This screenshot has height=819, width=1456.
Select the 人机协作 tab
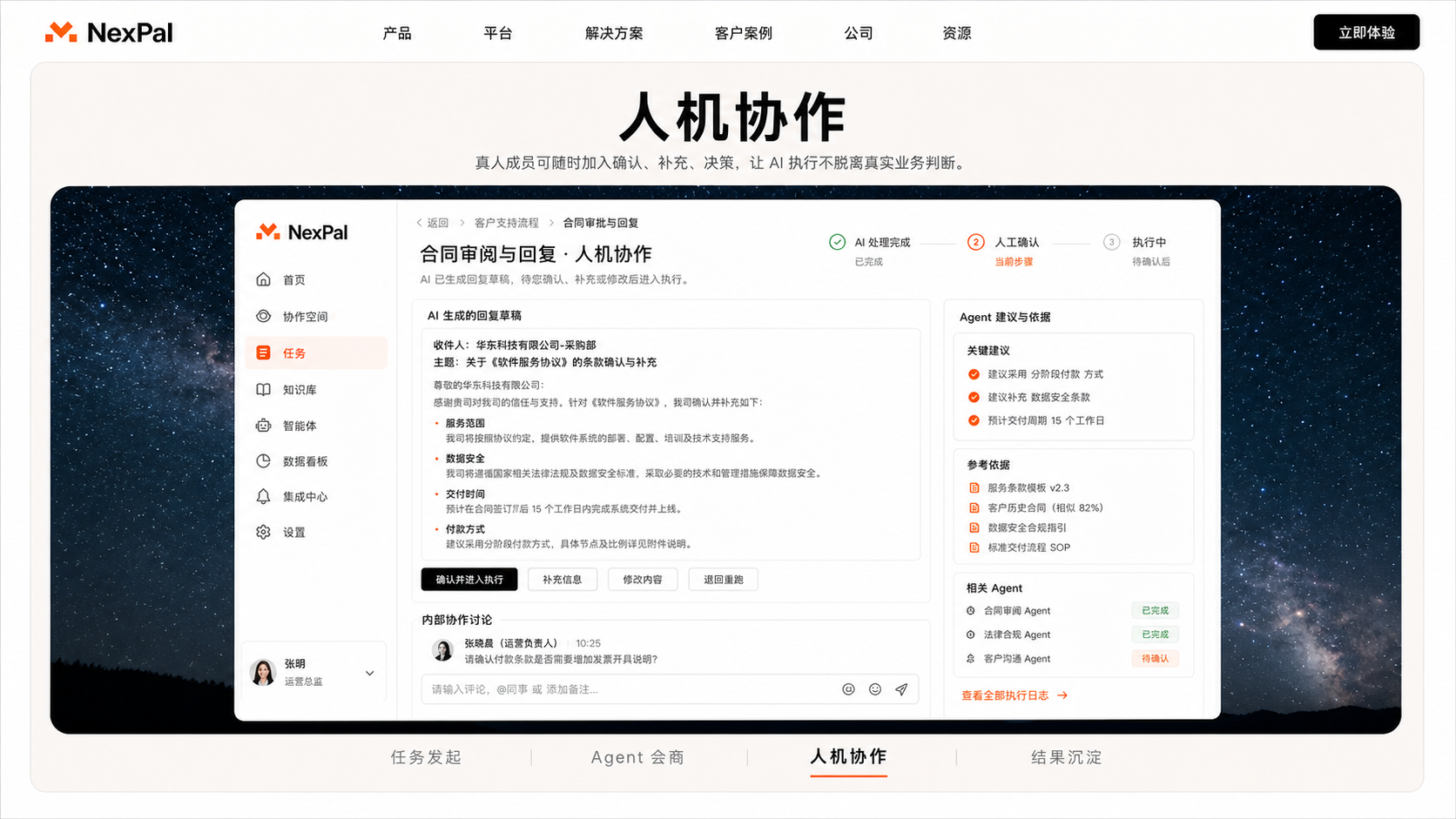point(848,756)
